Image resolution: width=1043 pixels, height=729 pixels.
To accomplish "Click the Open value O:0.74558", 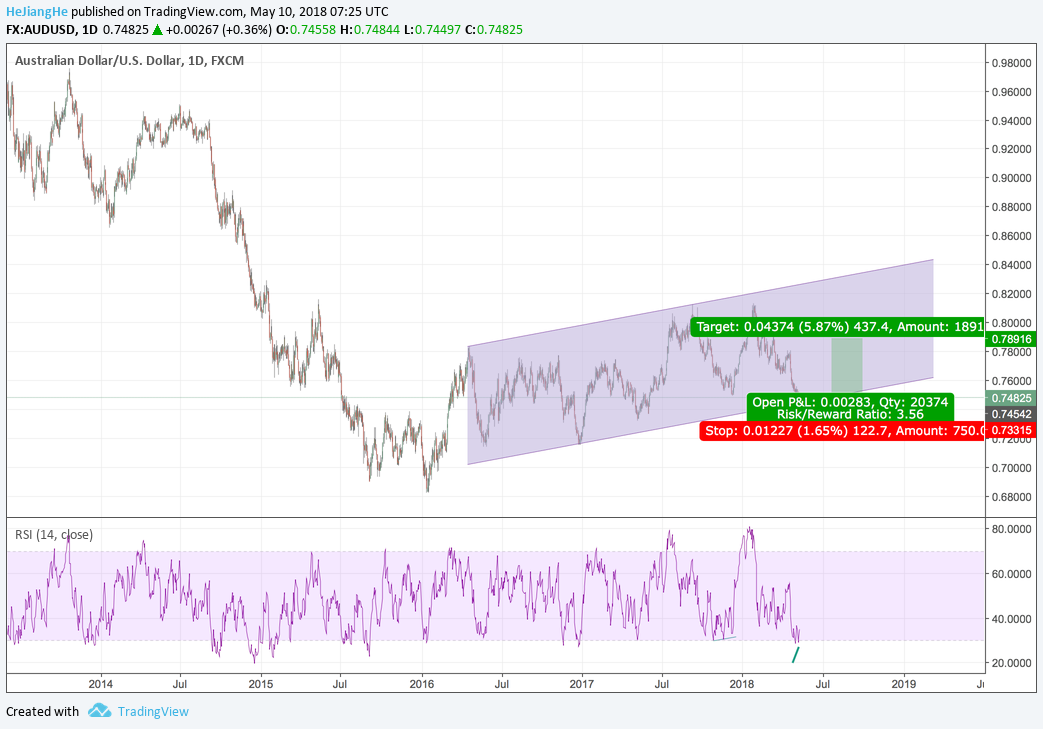I will coord(305,30).
